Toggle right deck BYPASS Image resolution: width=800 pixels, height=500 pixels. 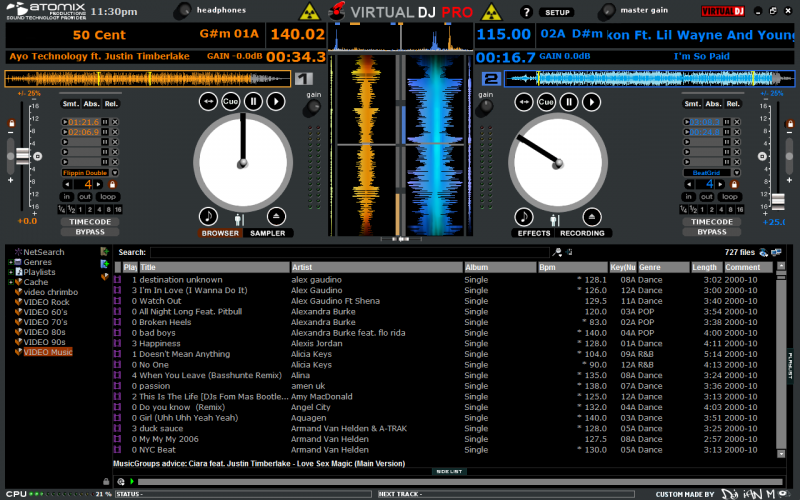click(712, 232)
